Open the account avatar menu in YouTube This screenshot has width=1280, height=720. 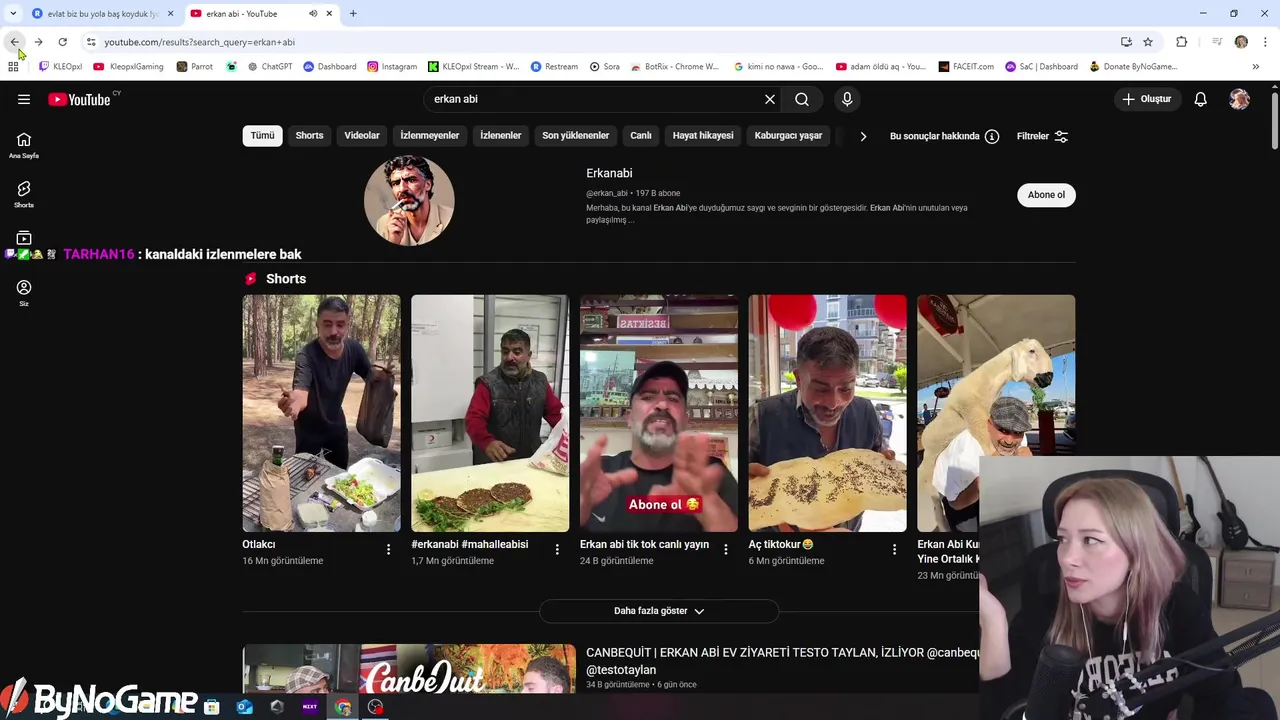[x=1240, y=99]
